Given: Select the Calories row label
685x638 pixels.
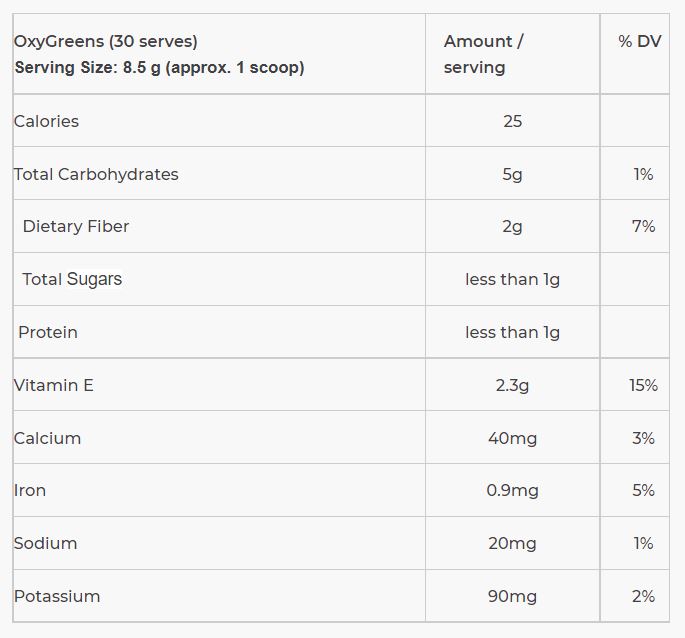Looking at the screenshot, I should 46,121.
